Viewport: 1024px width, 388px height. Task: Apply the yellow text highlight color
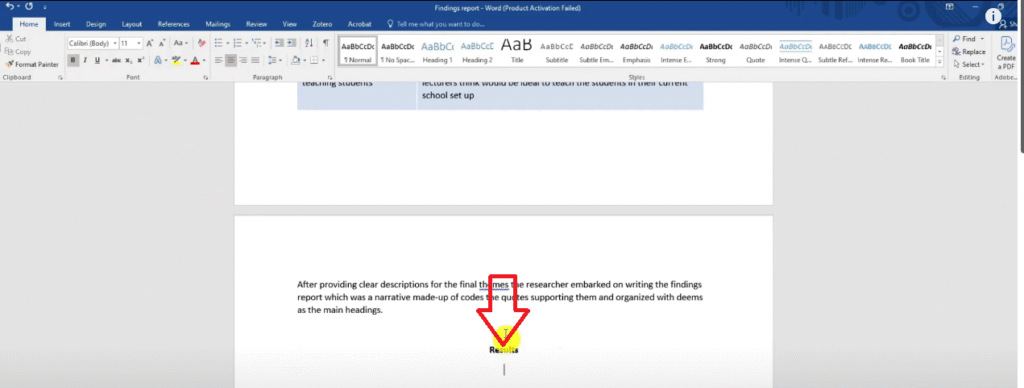175,60
